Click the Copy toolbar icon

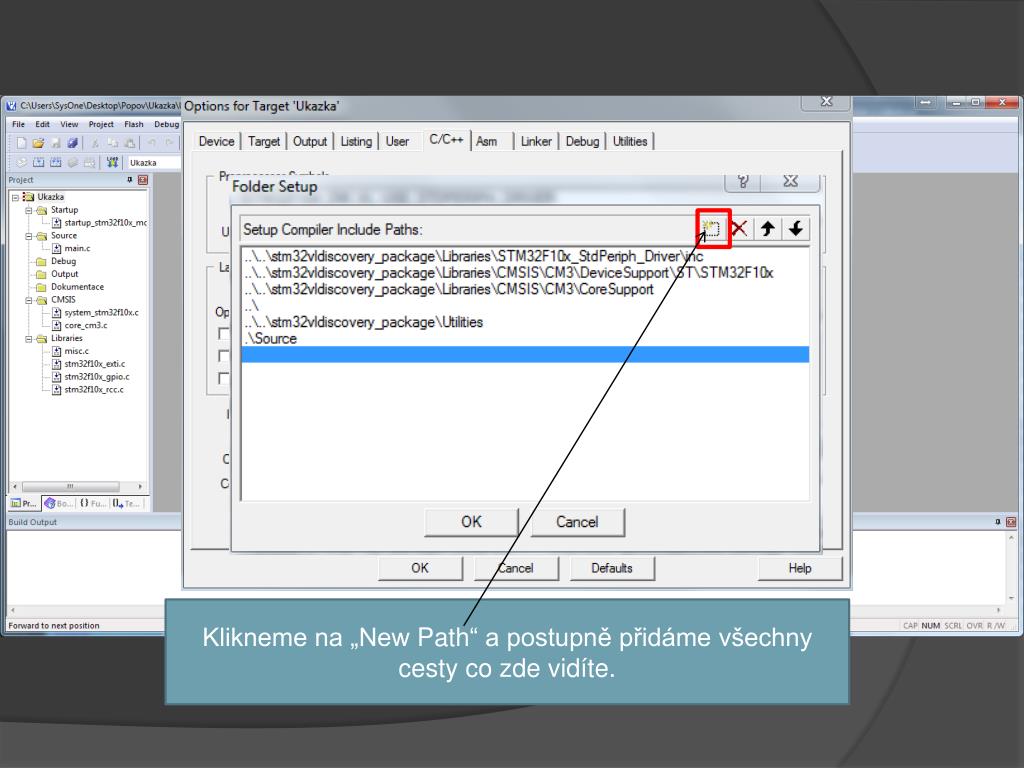(x=112, y=143)
